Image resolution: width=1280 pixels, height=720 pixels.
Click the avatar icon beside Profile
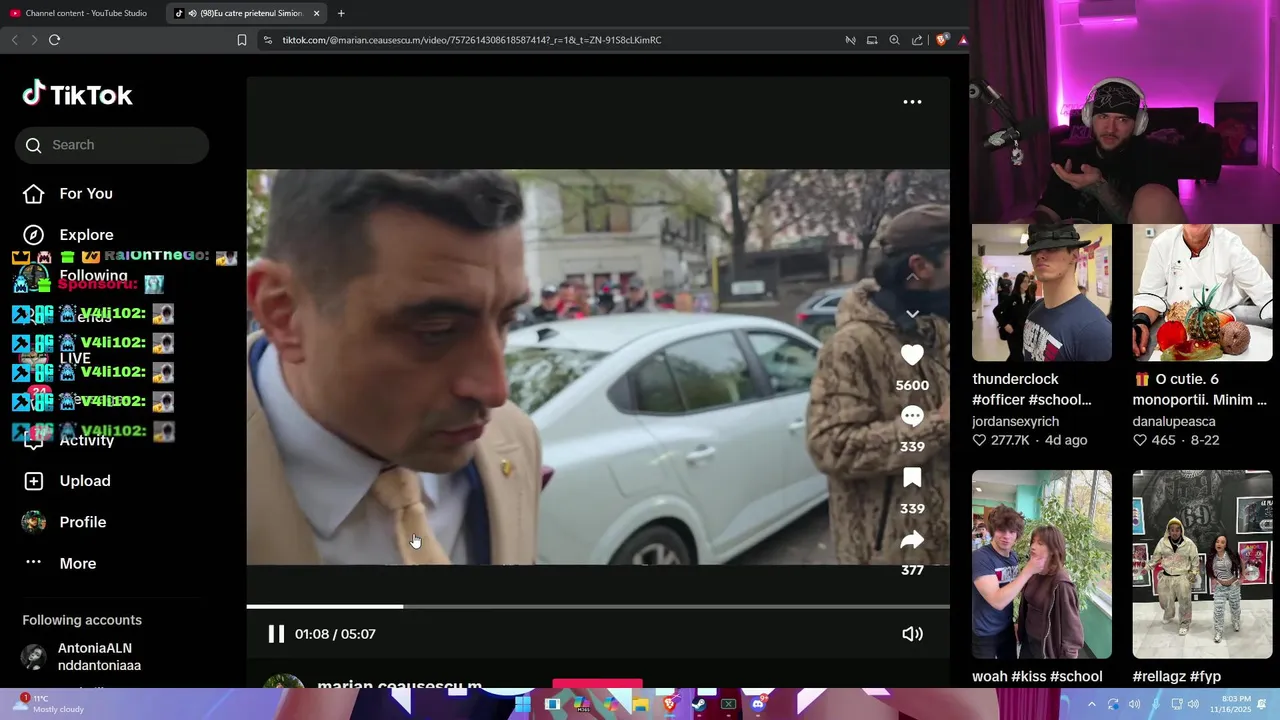point(34,522)
